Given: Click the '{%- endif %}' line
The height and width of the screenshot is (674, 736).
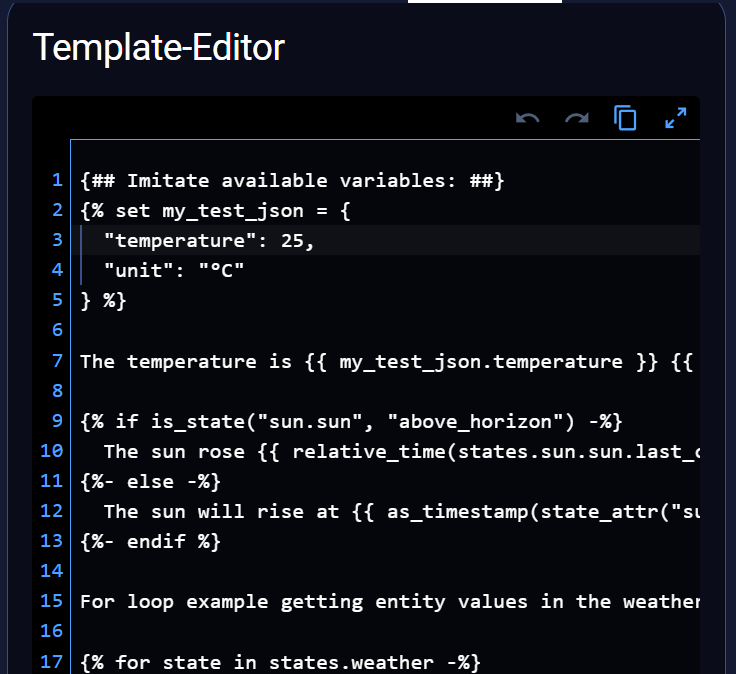Looking at the screenshot, I should (150, 542).
